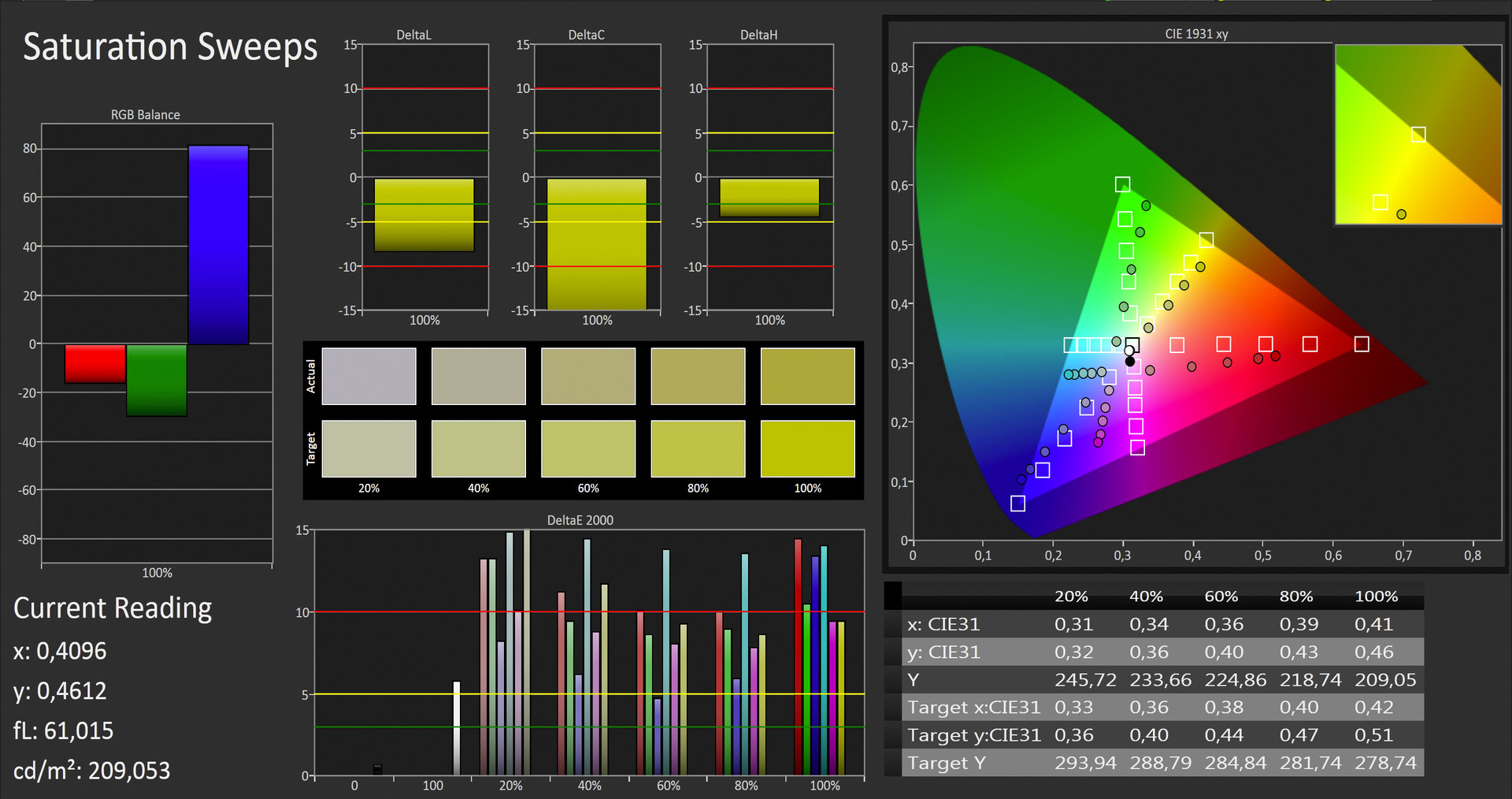Click the blue bar in RGB Balance
Image resolution: width=1512 pixels, height=799 pixels.
218,245
